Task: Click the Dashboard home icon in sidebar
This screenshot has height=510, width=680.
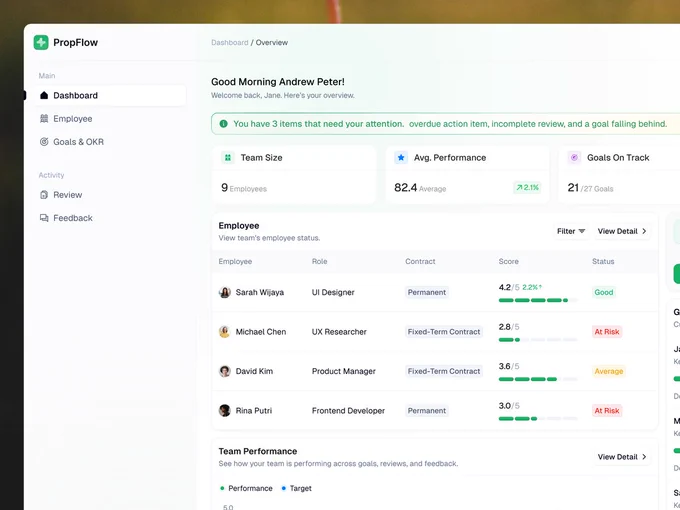Action: (x=44, y=95)
